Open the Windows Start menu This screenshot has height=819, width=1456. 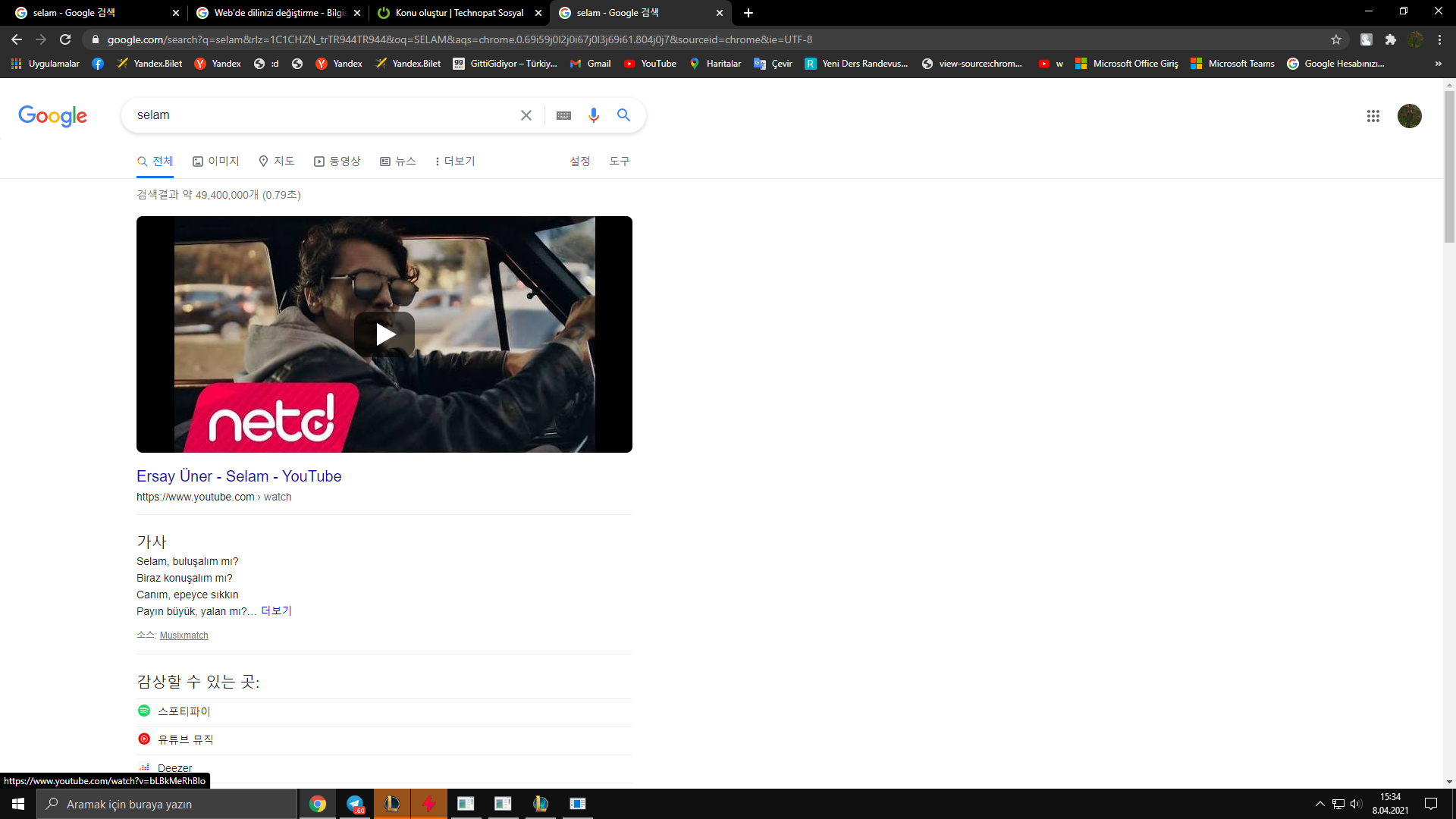tap(18, 804)
